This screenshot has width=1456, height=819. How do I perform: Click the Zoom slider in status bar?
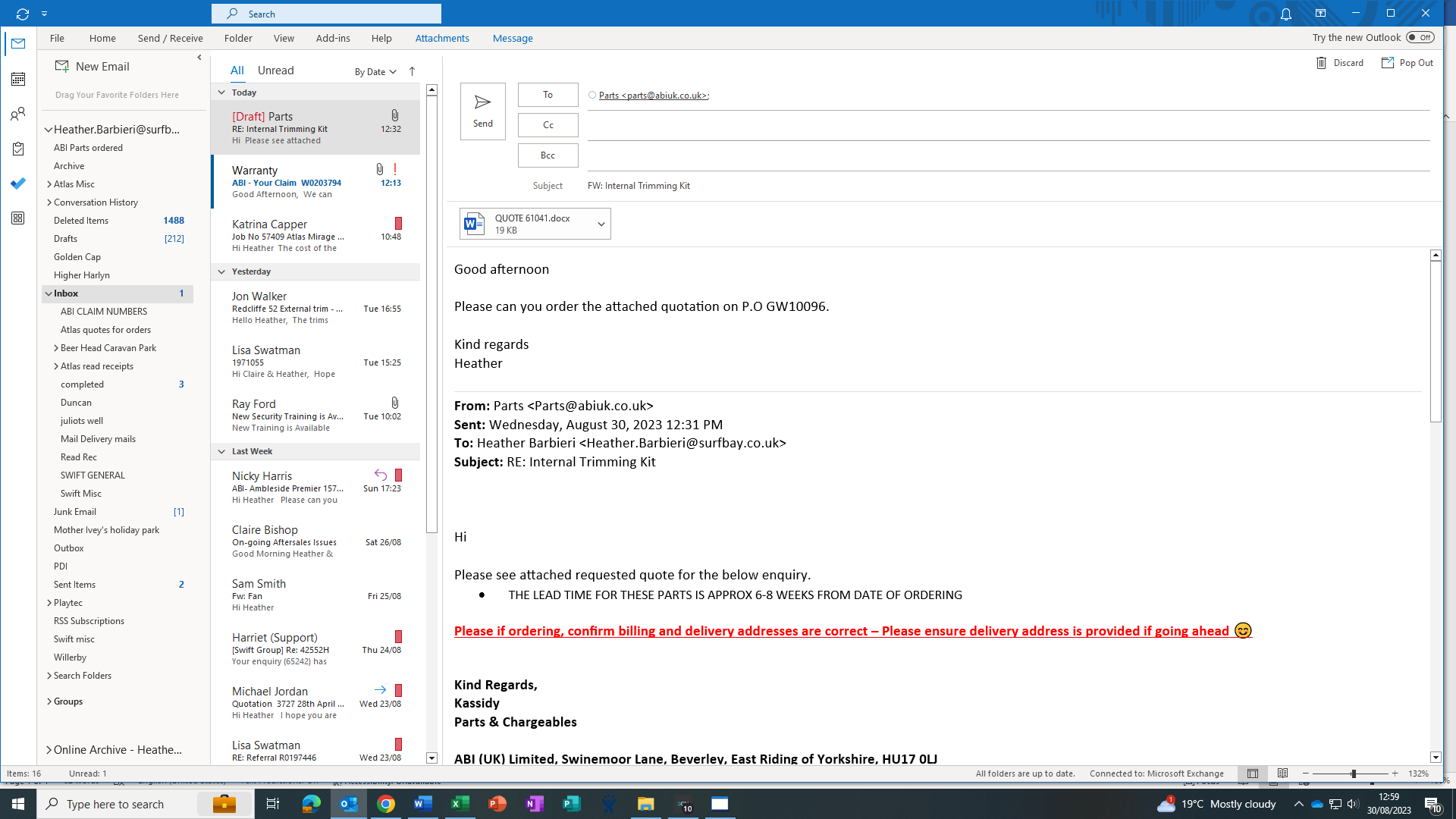[x=1353, y=773]
